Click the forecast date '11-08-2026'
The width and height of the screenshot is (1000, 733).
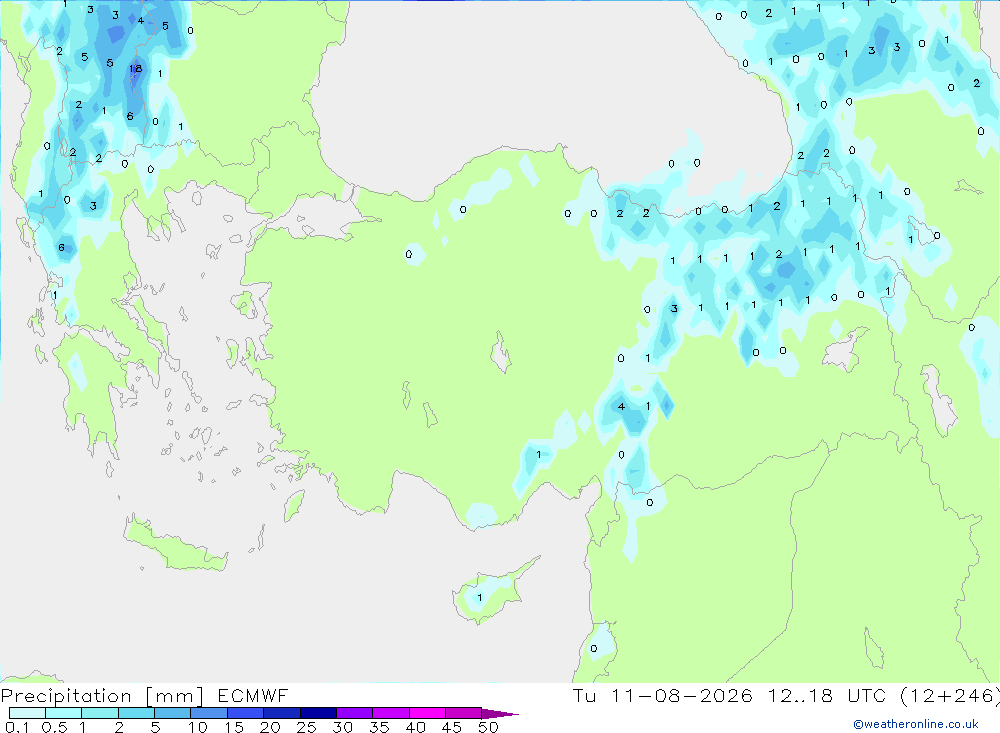(682, 695)
